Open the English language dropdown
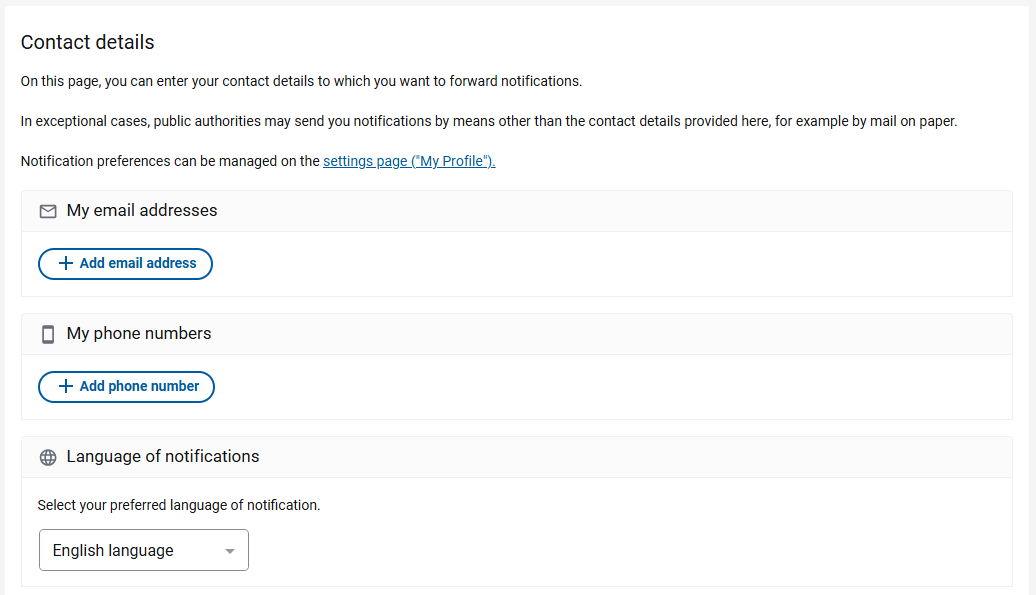The height and width of the screenshot is (595, 1036). tap(143, 551)
